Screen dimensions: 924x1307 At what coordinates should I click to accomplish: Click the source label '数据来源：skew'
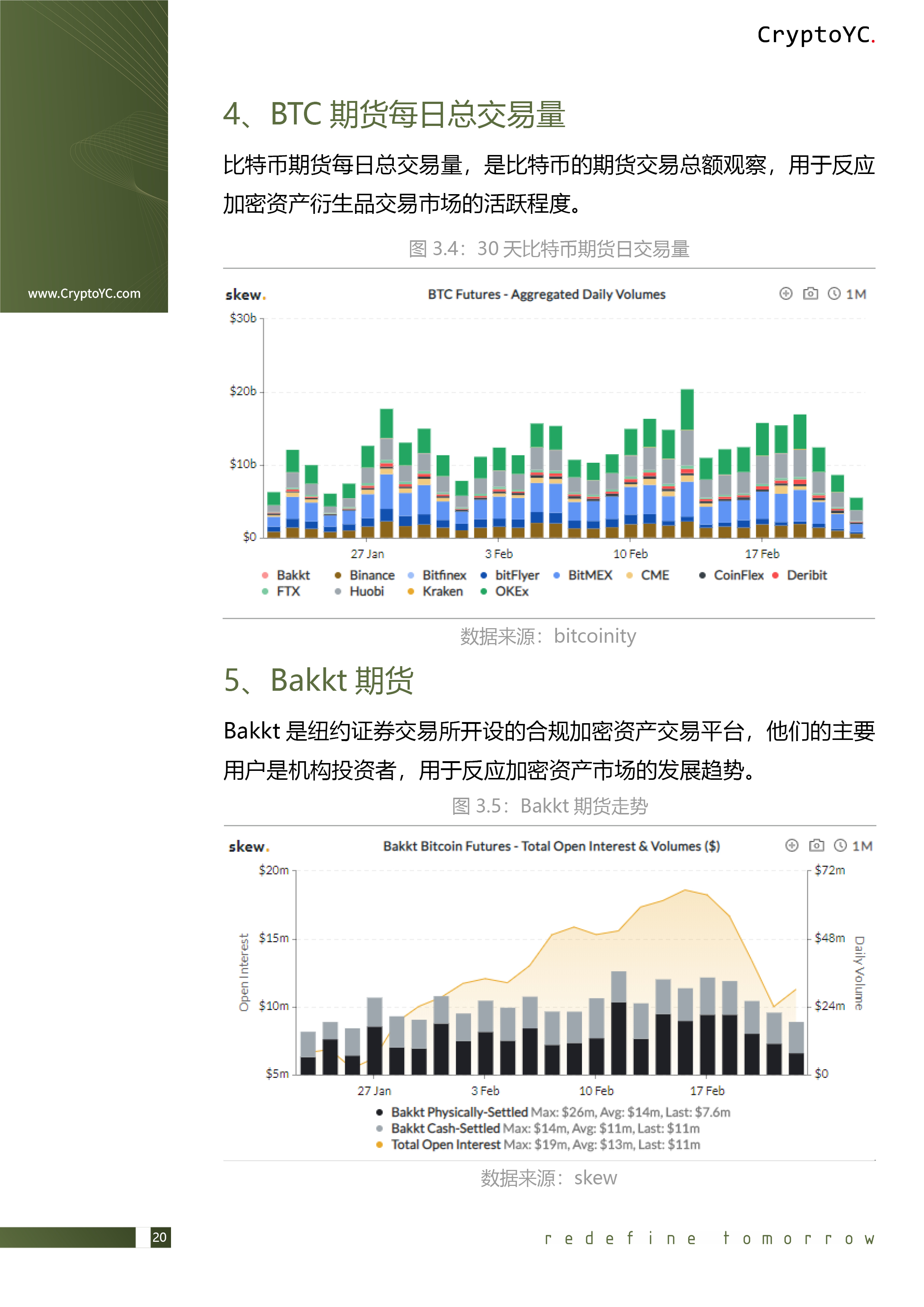(549, 1178)
